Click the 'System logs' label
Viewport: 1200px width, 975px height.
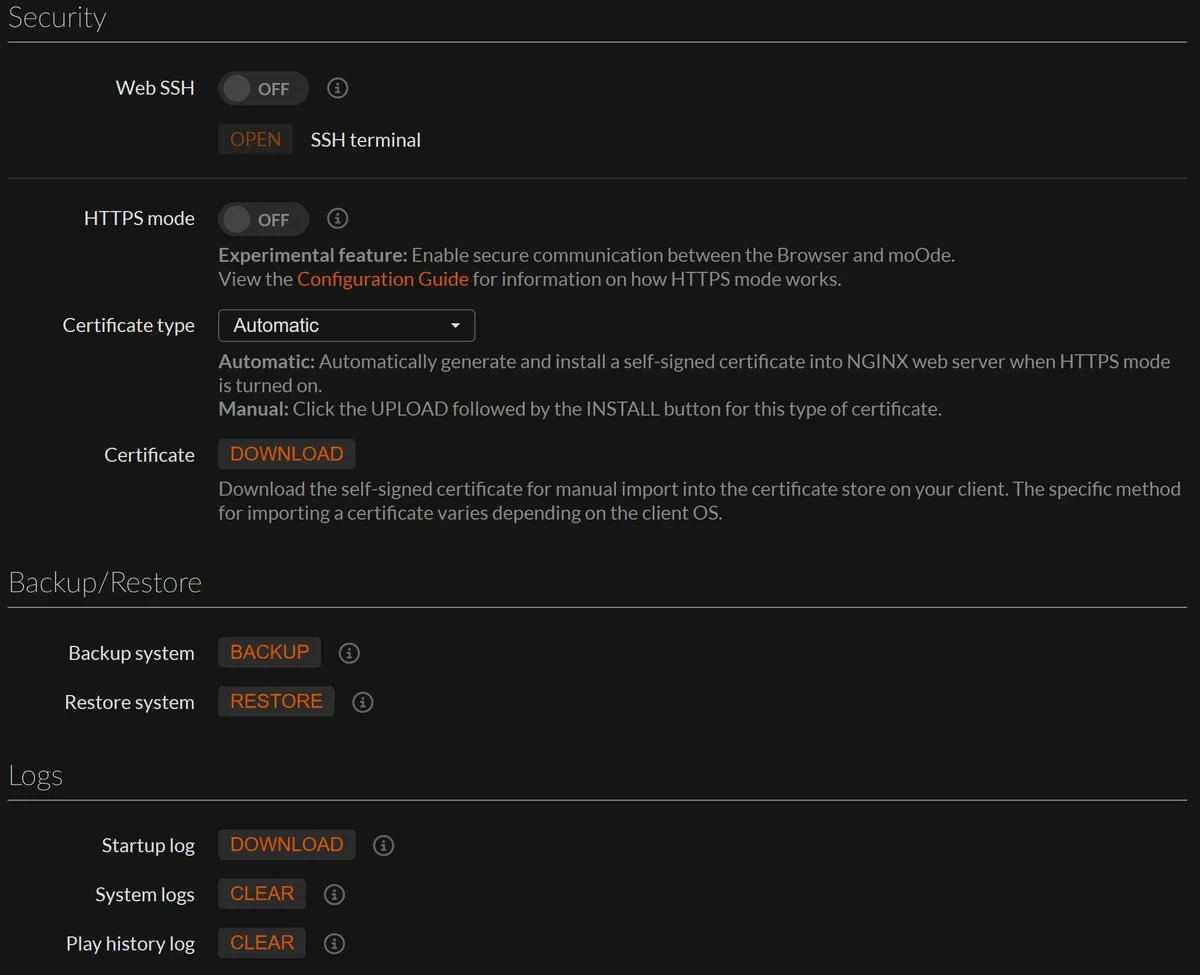(145, 894)
